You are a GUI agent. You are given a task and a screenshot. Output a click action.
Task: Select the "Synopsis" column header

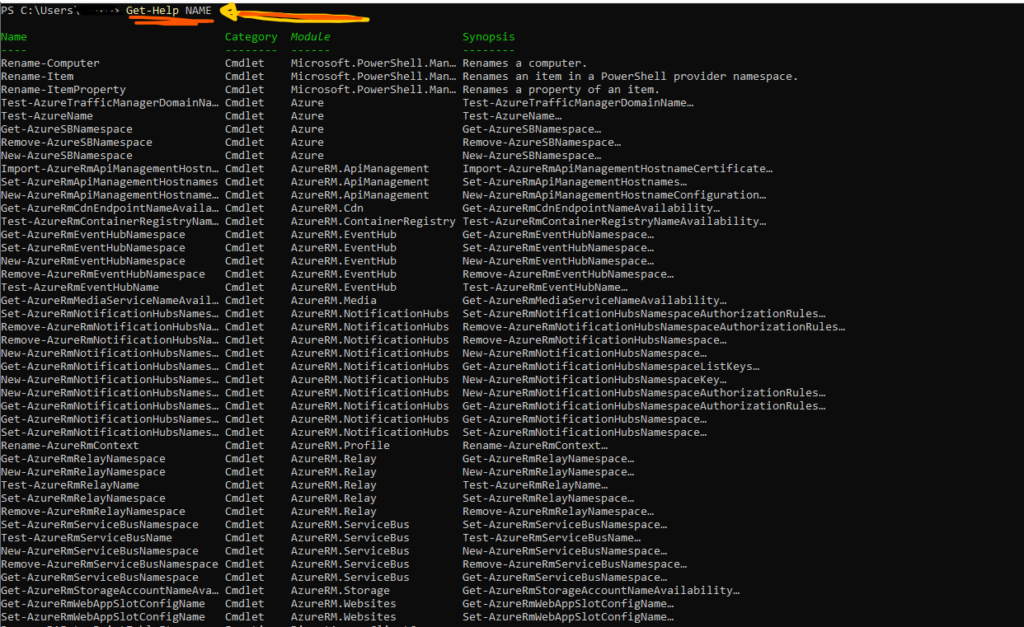point(488,37)
